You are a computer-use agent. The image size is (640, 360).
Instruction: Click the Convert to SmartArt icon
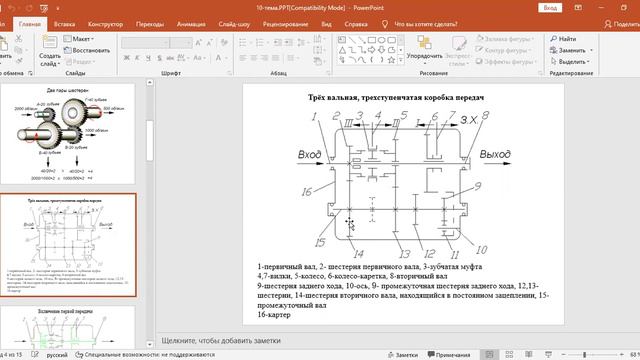319,62
